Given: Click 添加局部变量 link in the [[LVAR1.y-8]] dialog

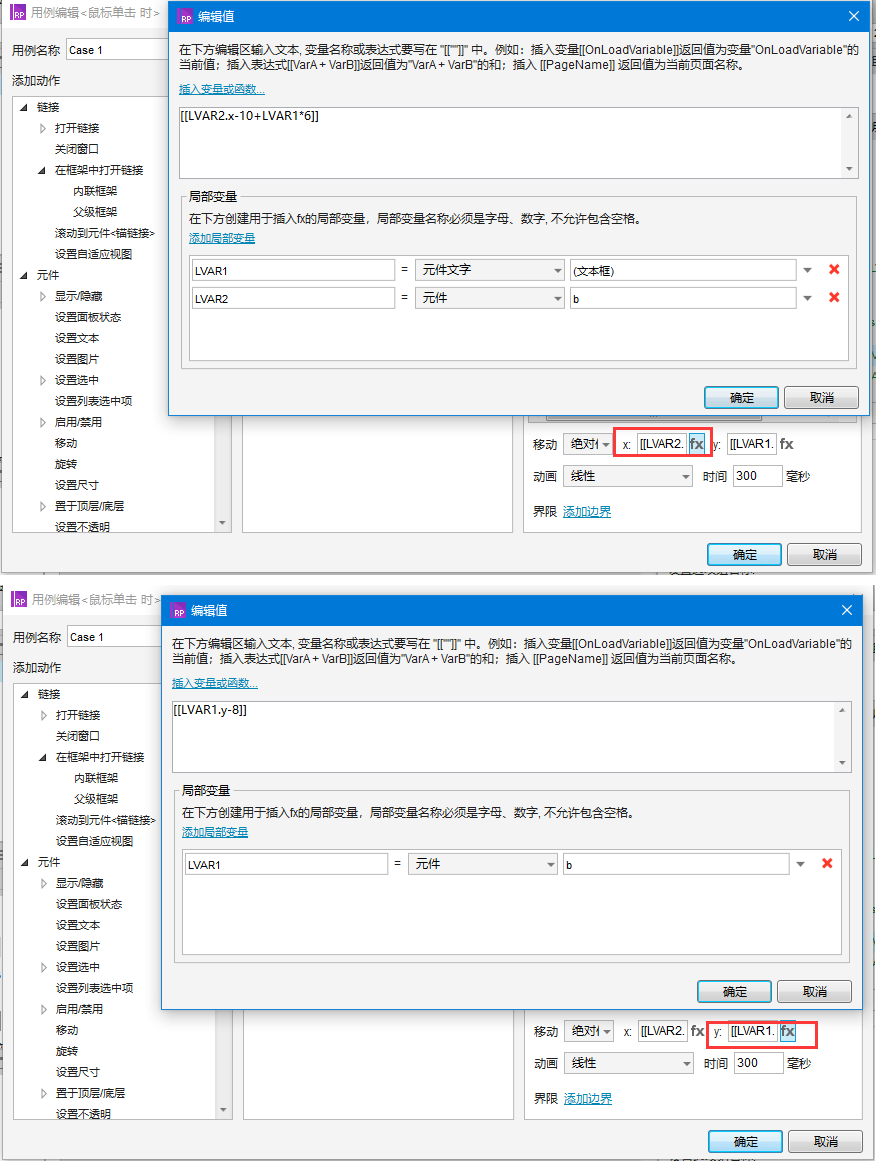Looking at the screenshot, I should 215,832.
